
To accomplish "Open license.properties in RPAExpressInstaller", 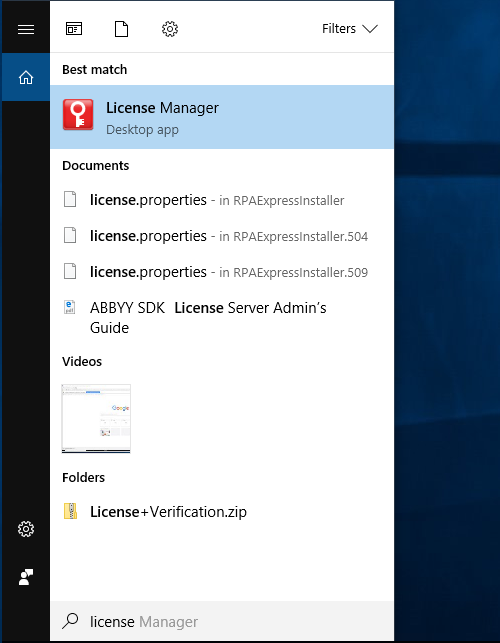I will (x=222, y=200).
